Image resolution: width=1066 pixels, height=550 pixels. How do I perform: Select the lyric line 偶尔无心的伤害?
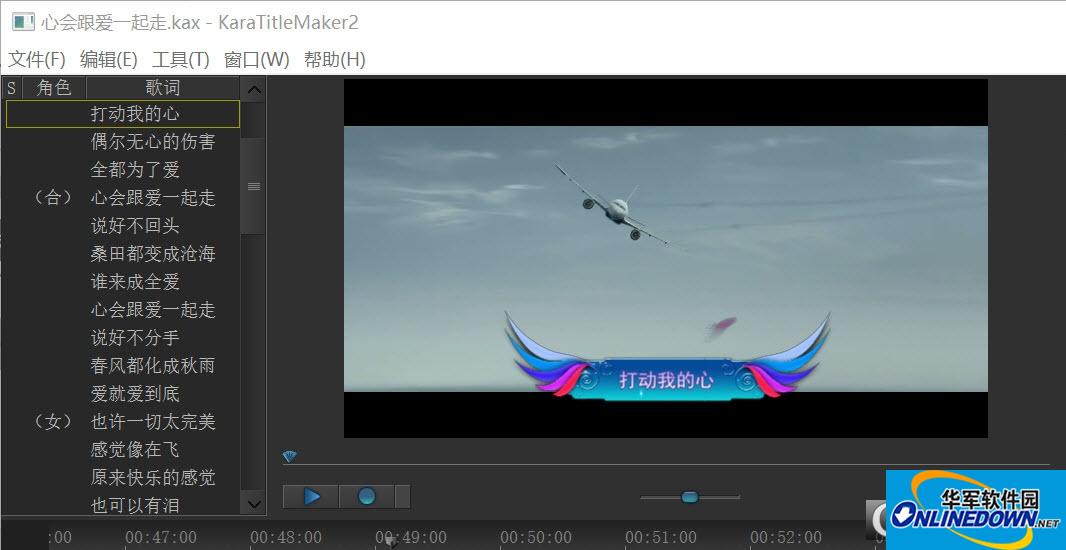point(152,142)
